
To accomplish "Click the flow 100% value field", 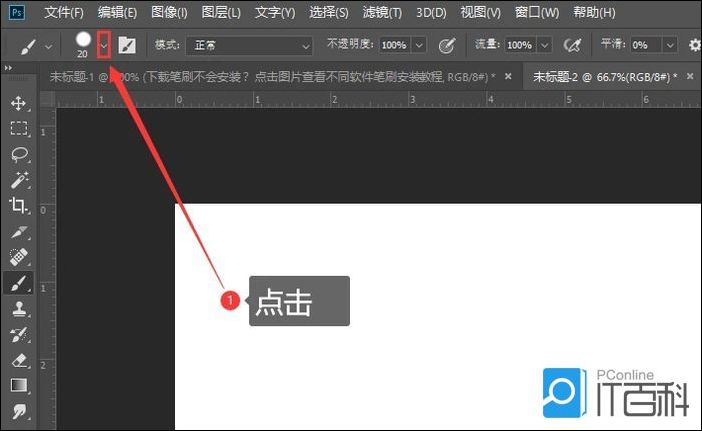I will (x=520, y=45).
